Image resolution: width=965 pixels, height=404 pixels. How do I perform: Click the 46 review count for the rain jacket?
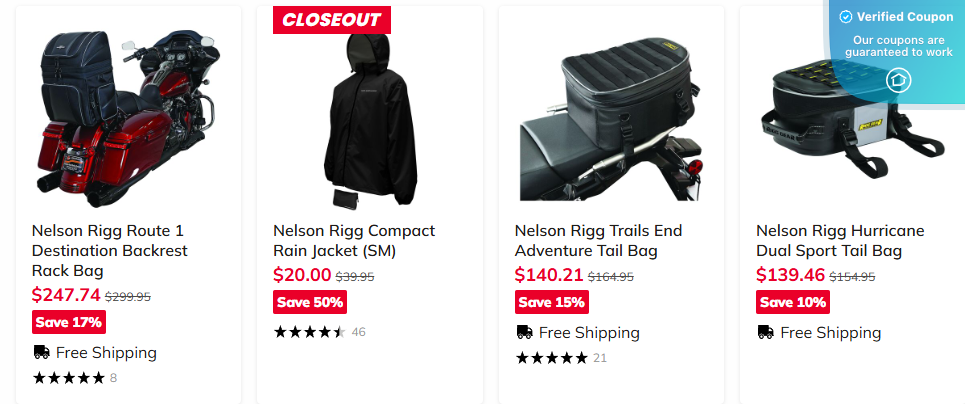point(359,332)
